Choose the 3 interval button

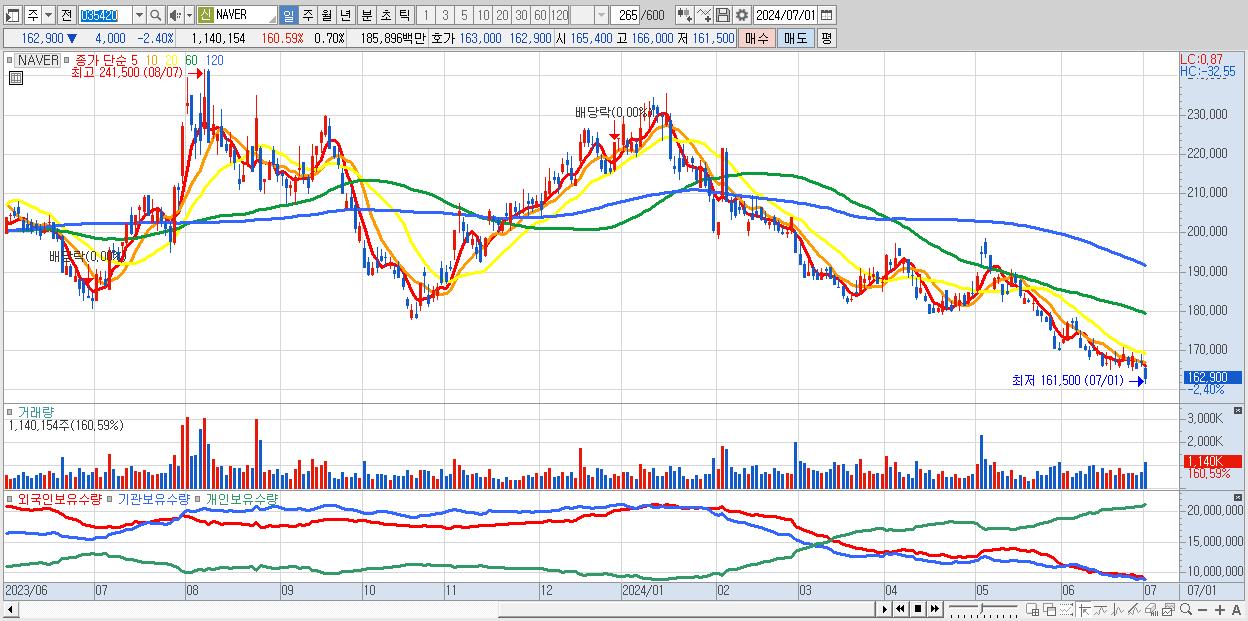click(445, 15)
